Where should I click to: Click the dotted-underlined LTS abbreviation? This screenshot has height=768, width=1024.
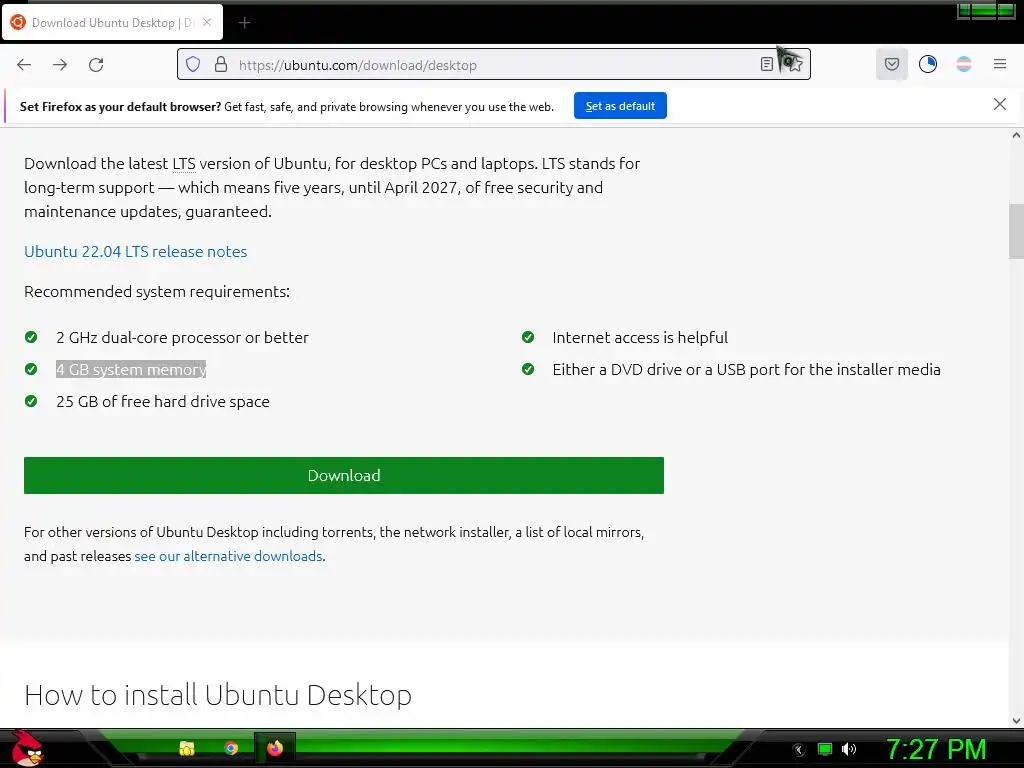pos(184,164)
